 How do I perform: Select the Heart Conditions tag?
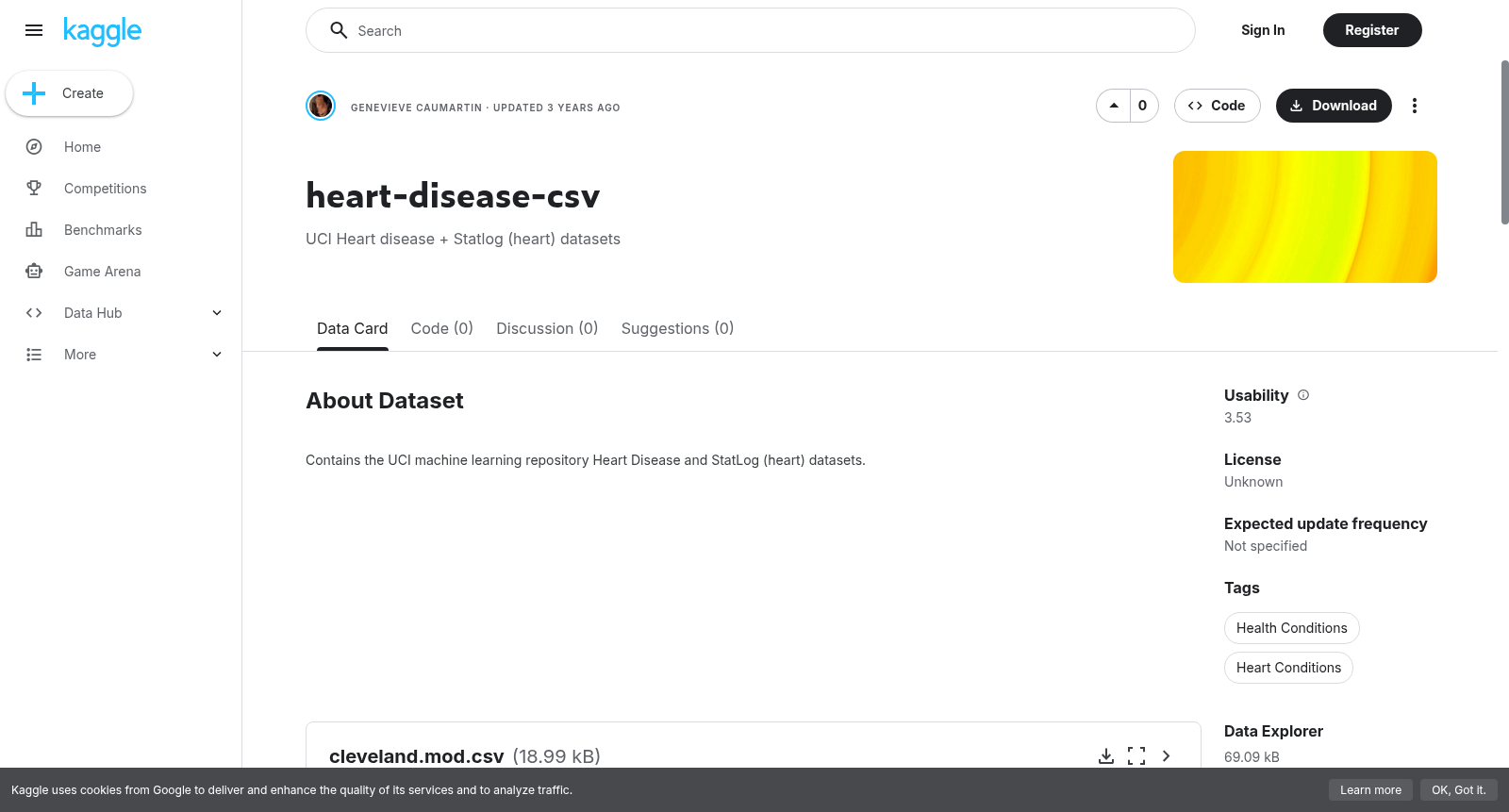tap(1288, 668)
